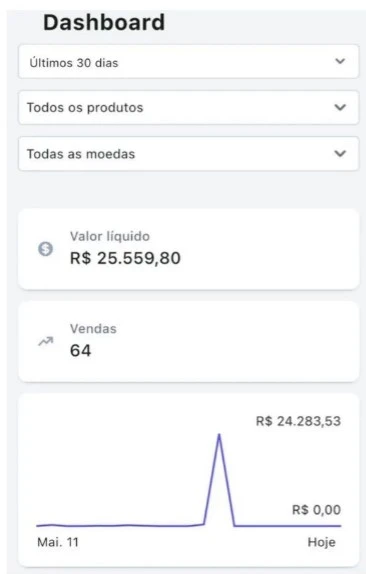Click the chevron on Últimos 30 dias
Viewport: 366px width, 574px height.
point(340,61)
